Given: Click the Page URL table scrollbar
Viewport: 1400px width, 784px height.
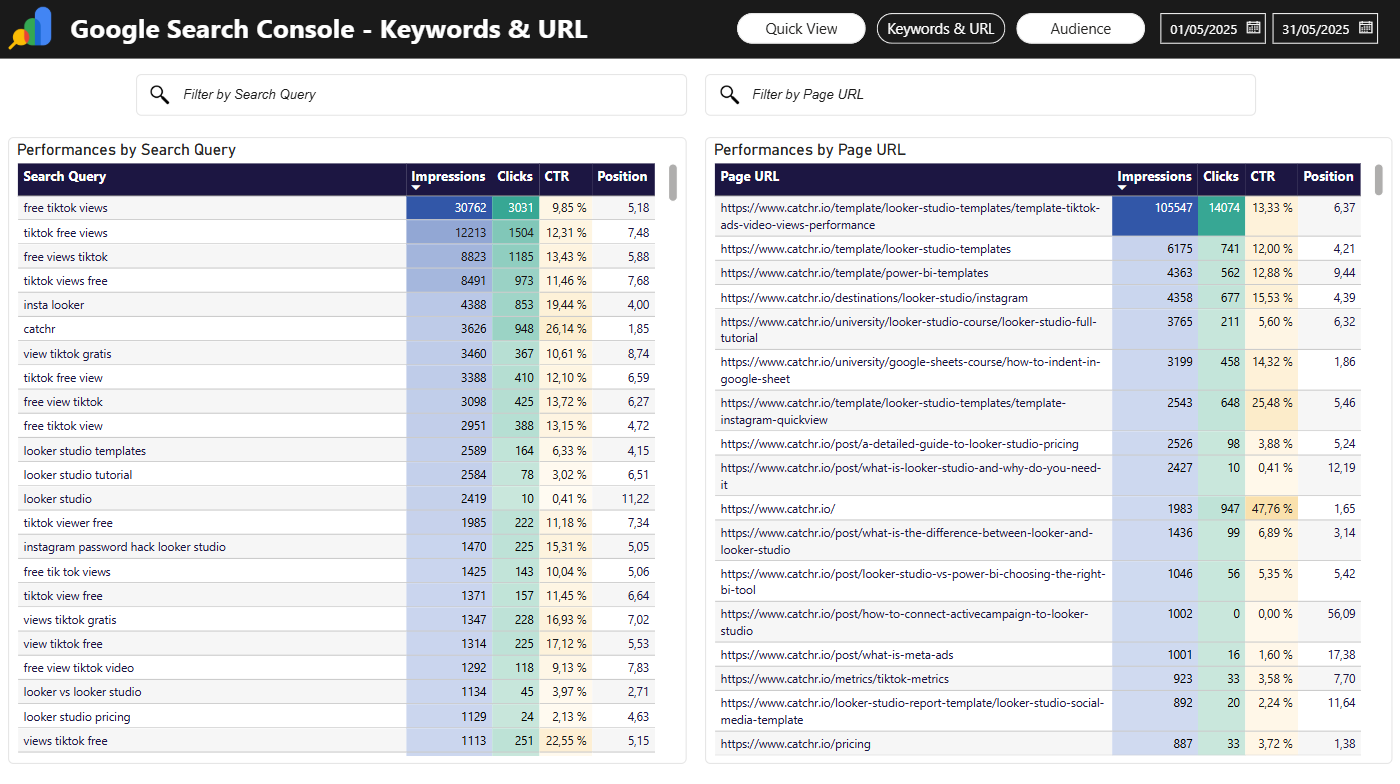Looking at the screenshot, I should pyautogui.click(x=1379, y=180).
